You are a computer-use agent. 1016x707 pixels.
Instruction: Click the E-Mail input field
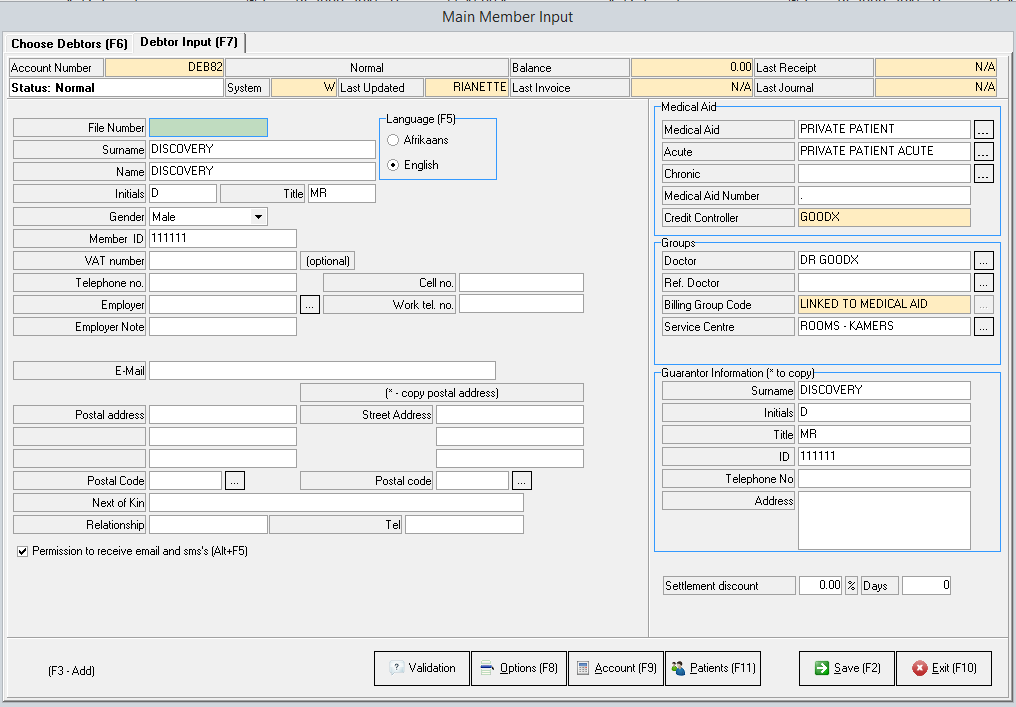tap(322, 371)
